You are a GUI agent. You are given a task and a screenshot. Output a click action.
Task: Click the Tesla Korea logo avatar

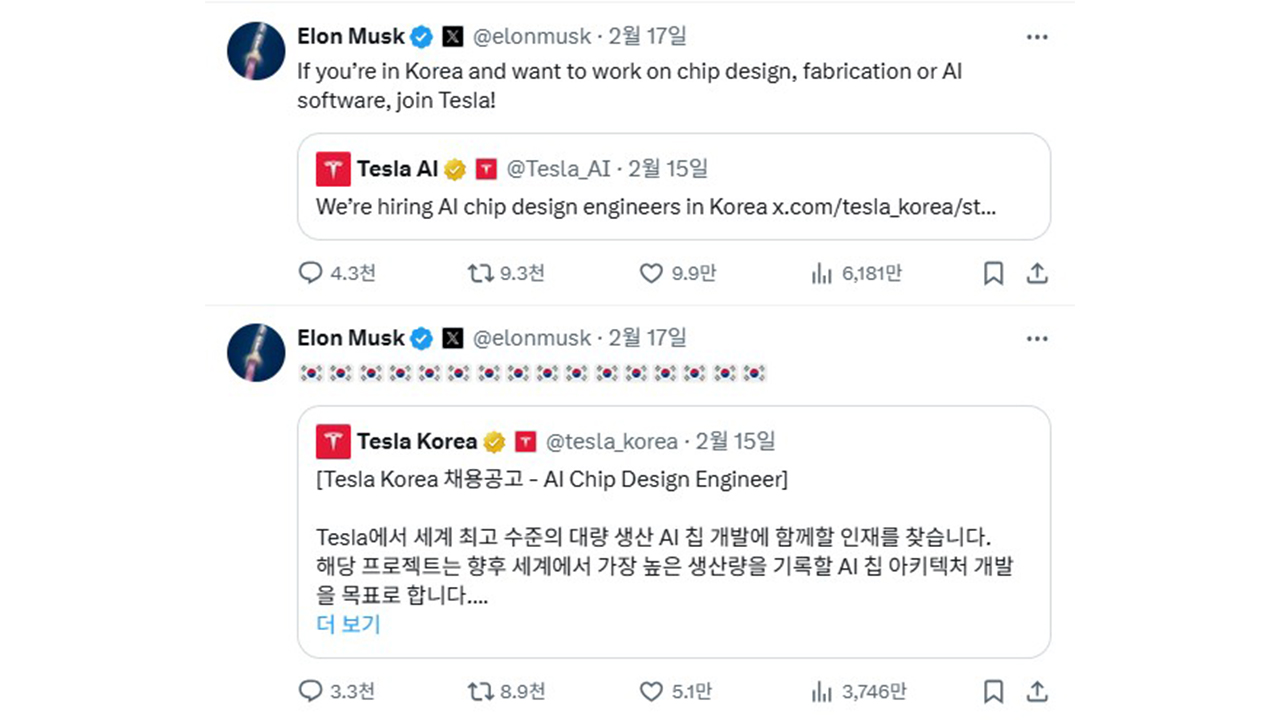[333, 441]
